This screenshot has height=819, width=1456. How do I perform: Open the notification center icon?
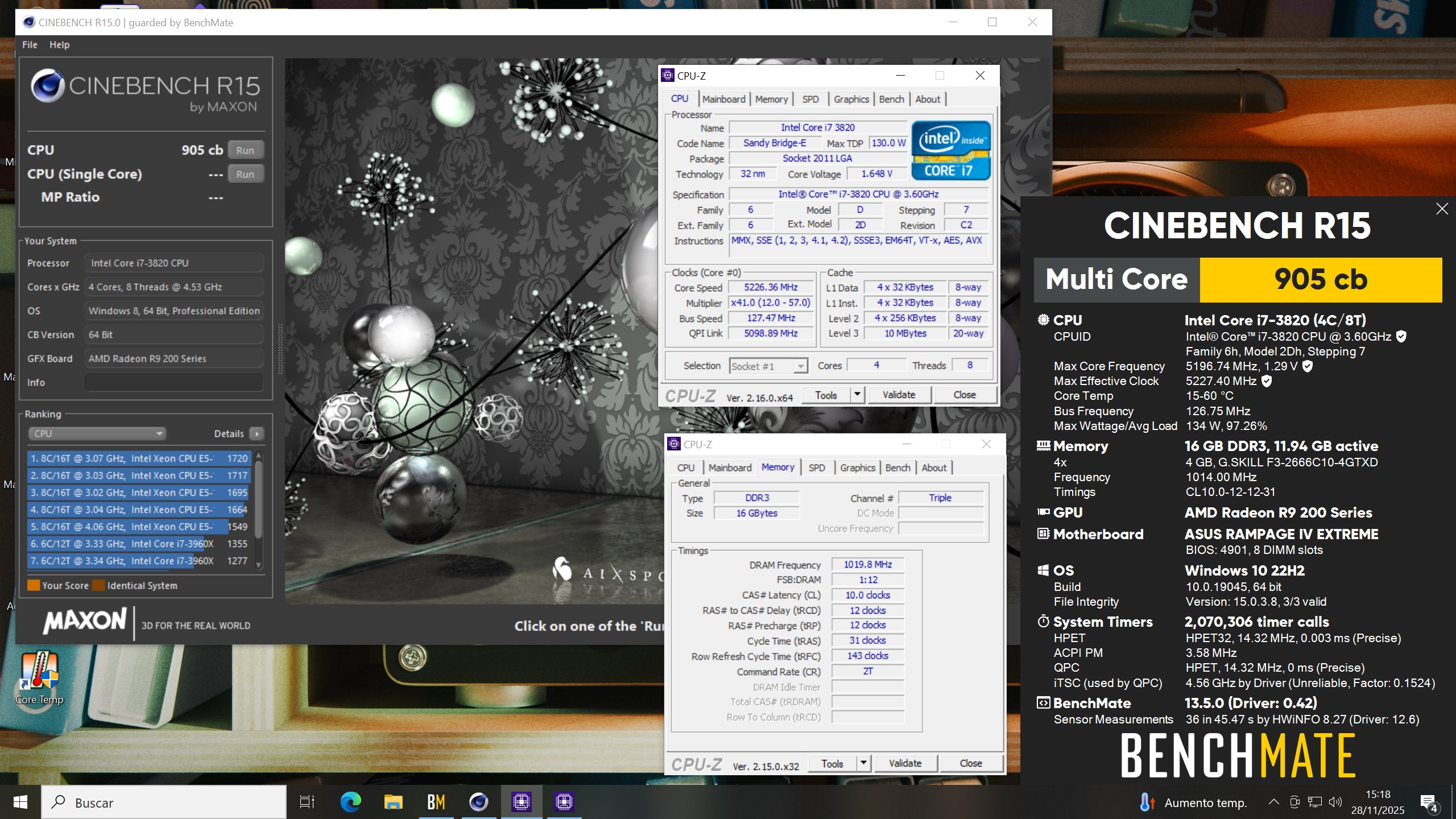[x=1428, y=802]
